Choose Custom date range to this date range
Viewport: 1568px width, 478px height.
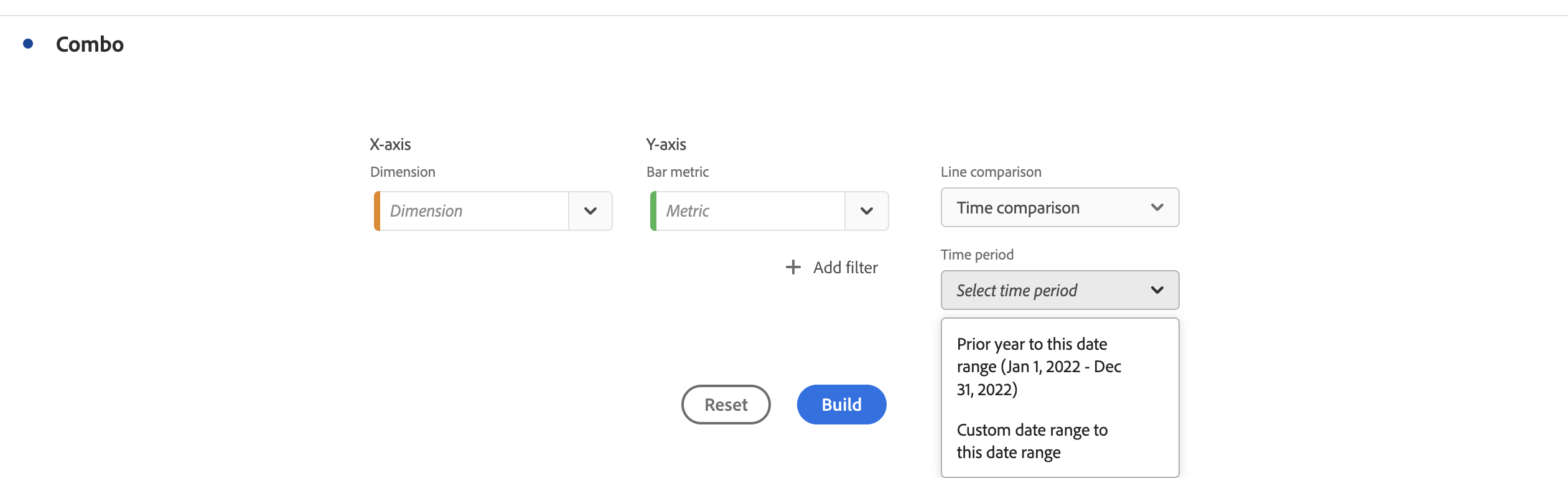click(1032, 441)
